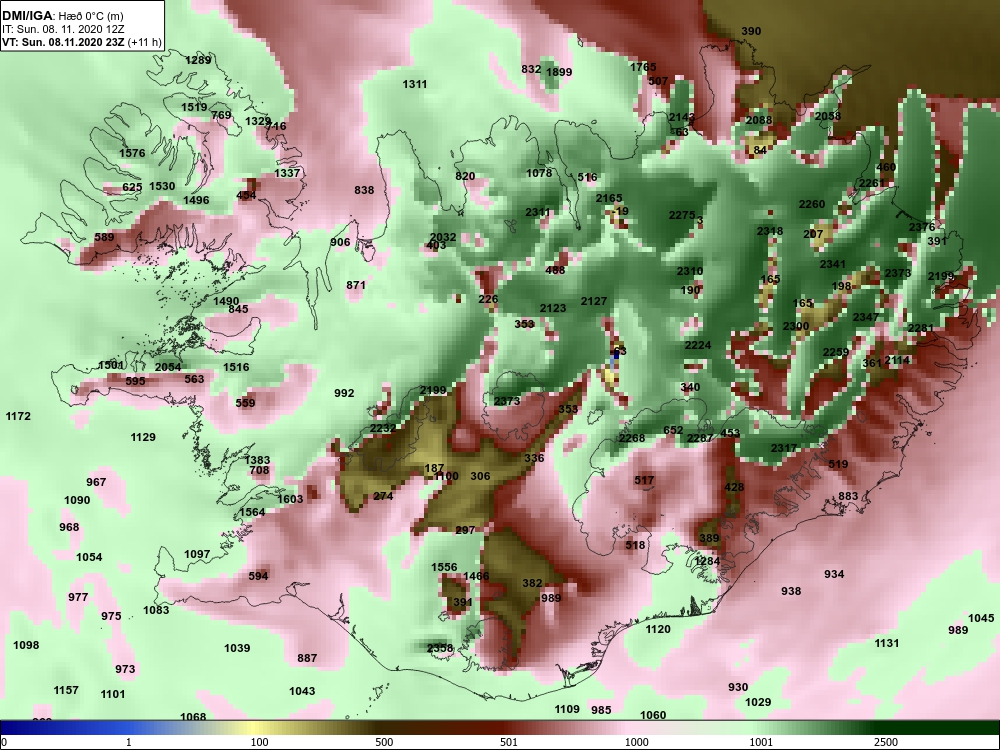The image size is (1000, 750).
Task: Select the map value '2311'
Action: pos(538,212)
